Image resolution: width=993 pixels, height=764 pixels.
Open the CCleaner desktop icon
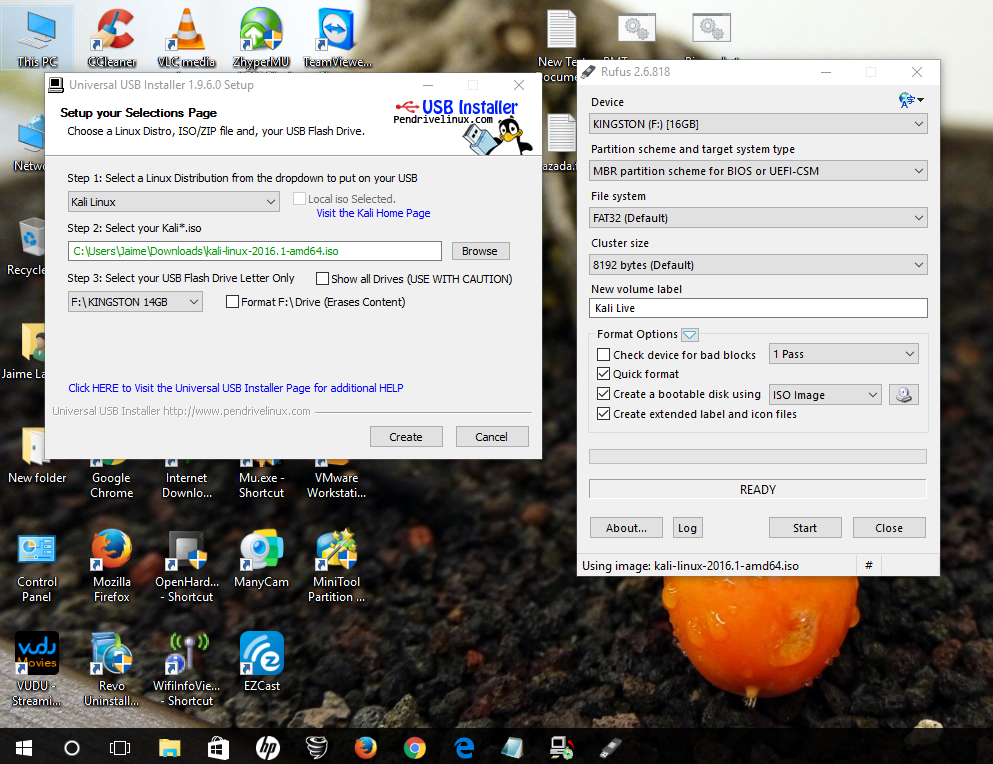(x=112, y=37)
